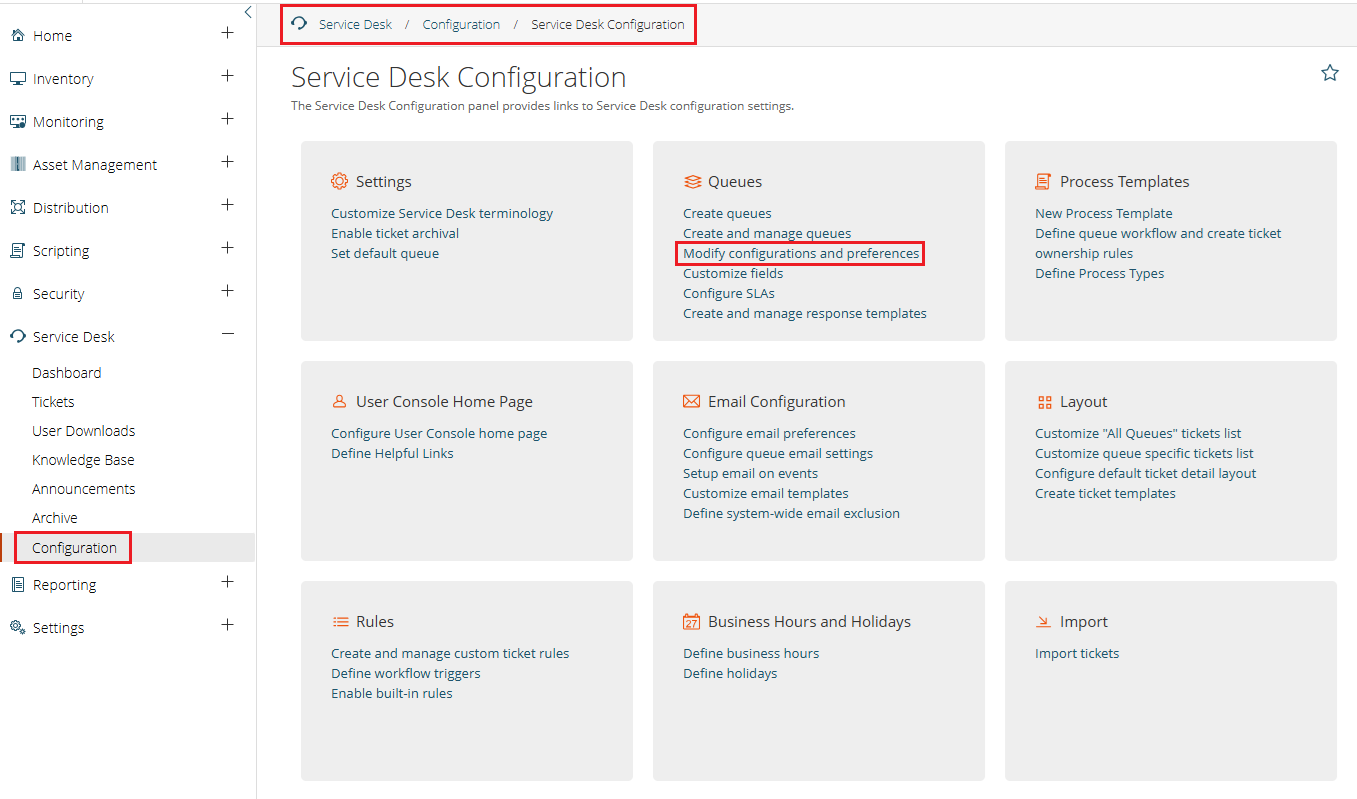This screenshot has height=799, width=1357.
Task: Click Create ticket templates link
Action: point(1105,493)
